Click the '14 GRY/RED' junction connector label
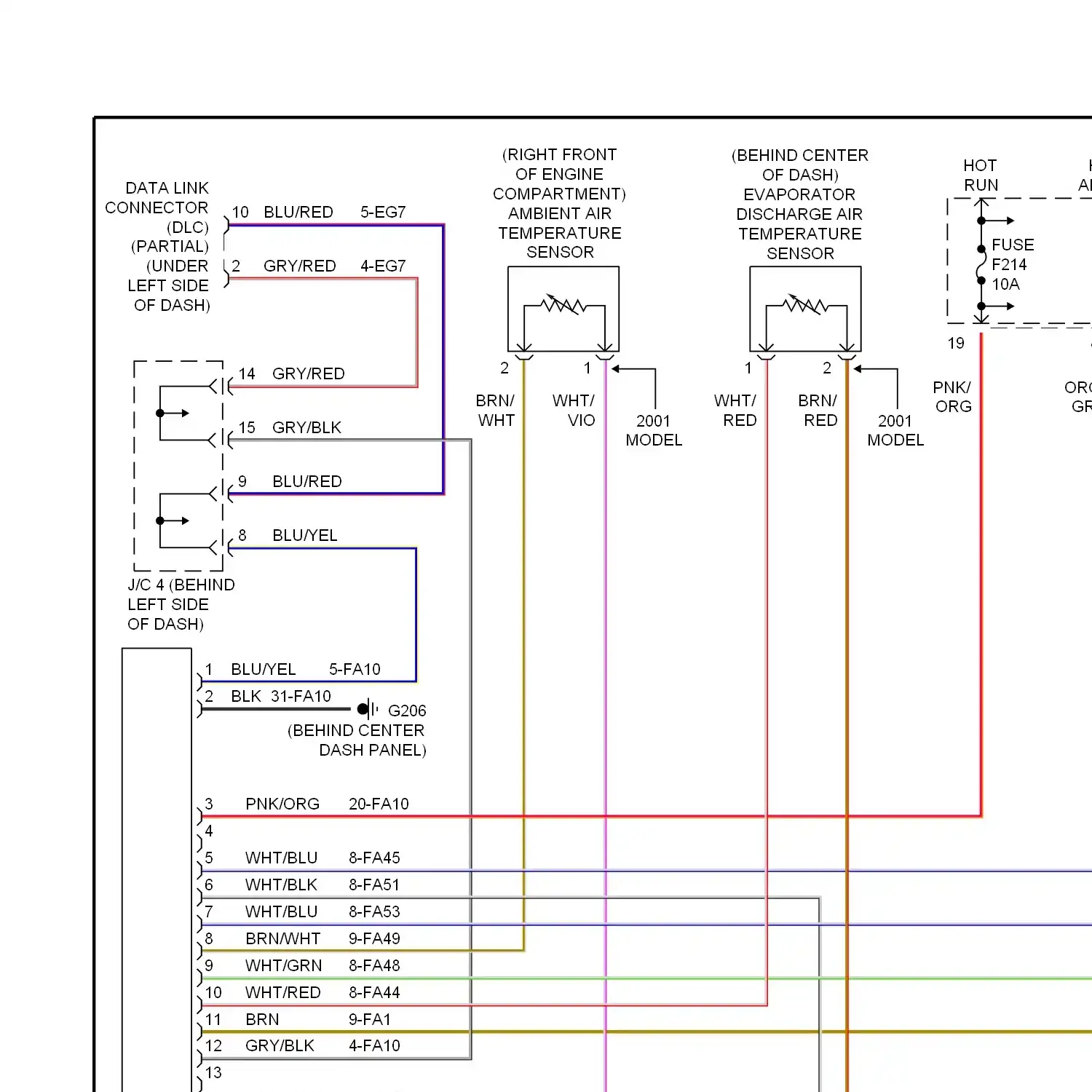The width and height of the screenshot is (1092, 1092). click(291, 373)
